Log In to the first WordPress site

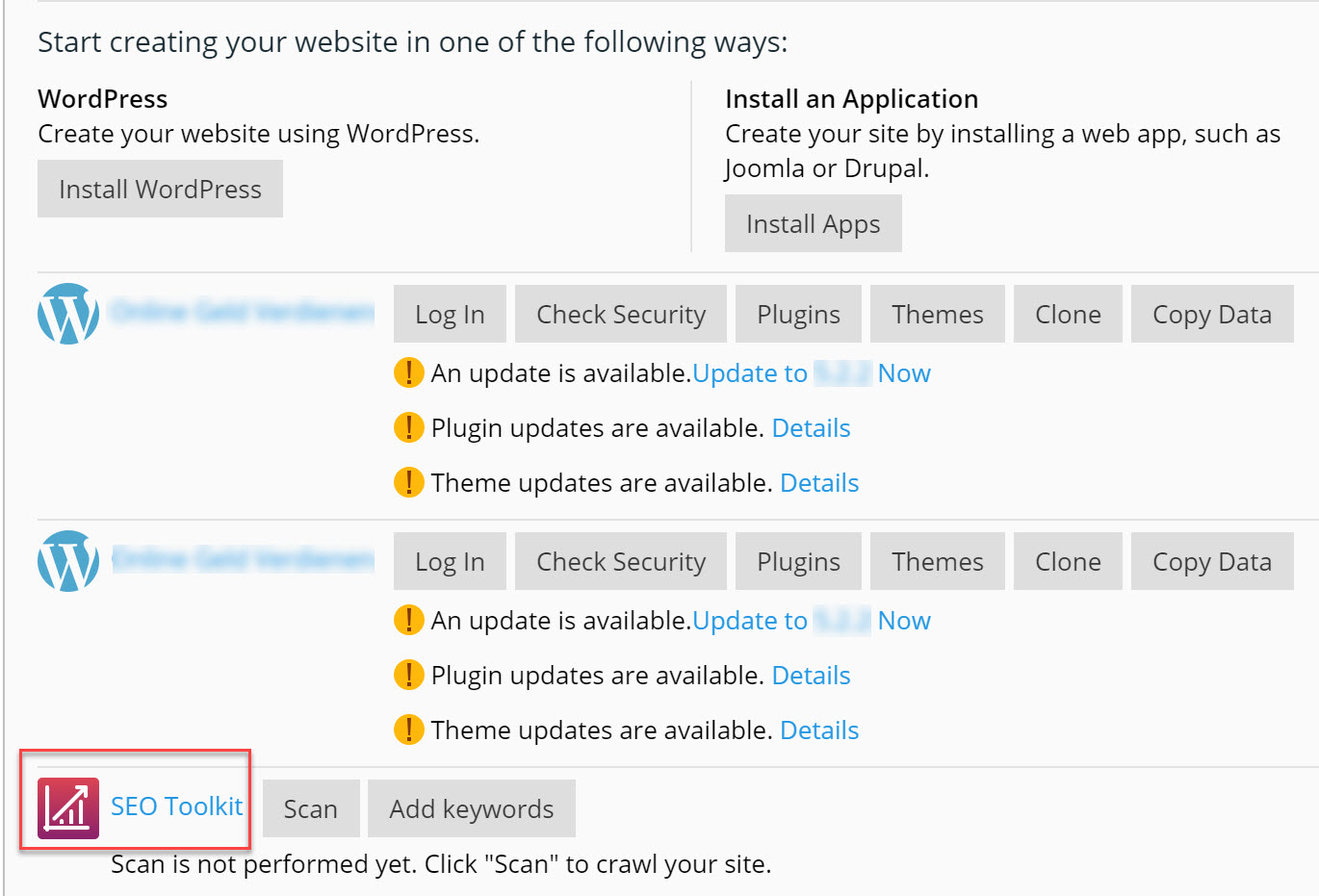[x=450, y=315]
